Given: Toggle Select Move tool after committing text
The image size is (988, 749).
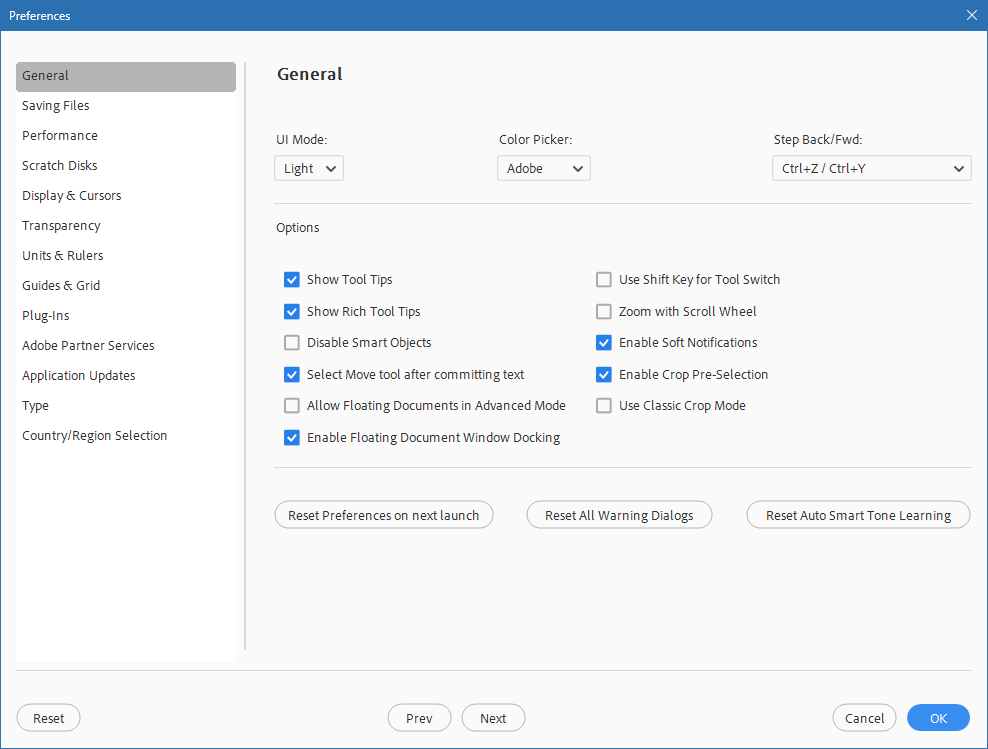Looking at the screenshot, I should tap(292, 375).
